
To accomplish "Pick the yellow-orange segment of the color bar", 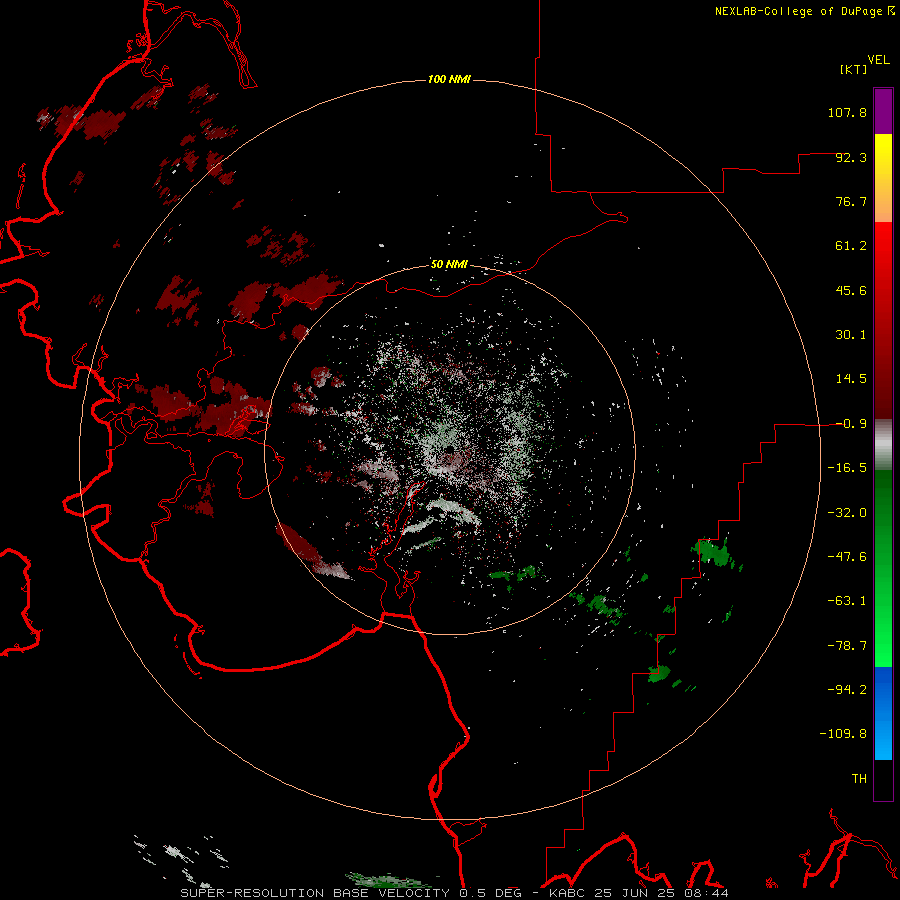I will click(883, 178).
